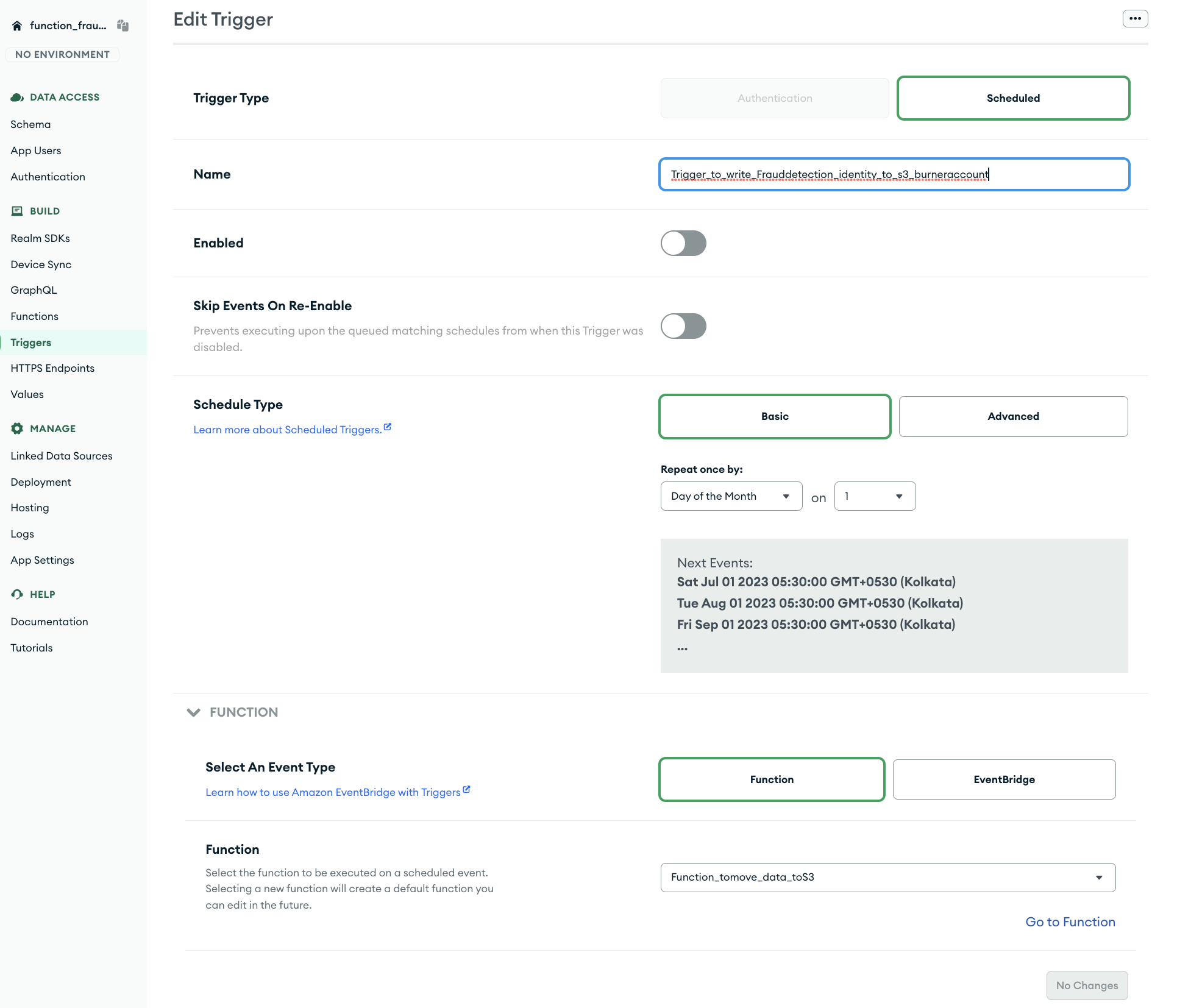
Task: Click the Go to Function link
Action: pos(1070,922)
